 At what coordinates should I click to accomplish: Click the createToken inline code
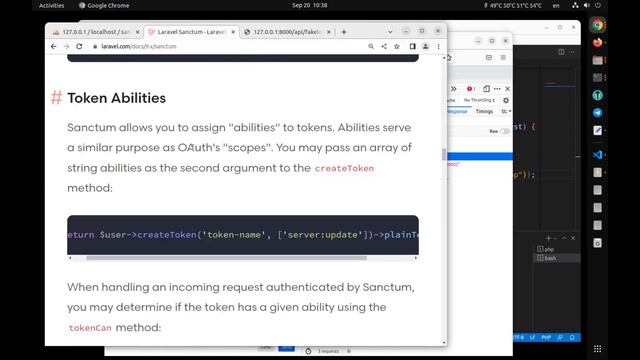344,168
